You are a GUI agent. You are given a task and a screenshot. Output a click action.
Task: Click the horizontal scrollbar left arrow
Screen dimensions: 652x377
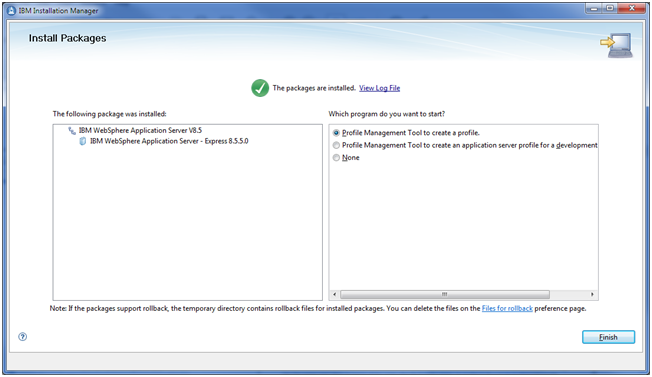point(334,294)
